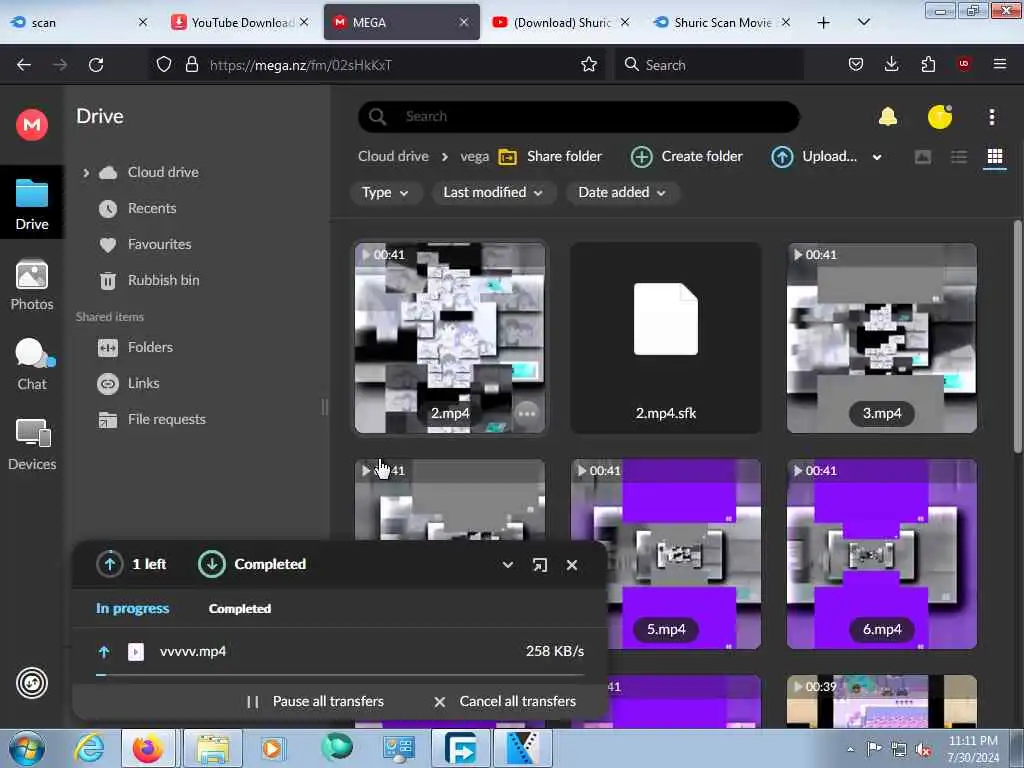Open Internet Explorer from taskbar
The height and width of the screenshot is (768, 1024).
coord(89,748)
